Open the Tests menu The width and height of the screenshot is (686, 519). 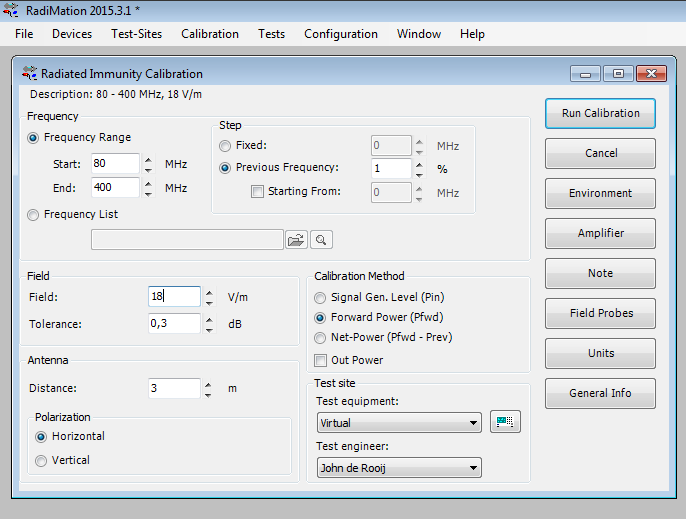click(271, 34)
